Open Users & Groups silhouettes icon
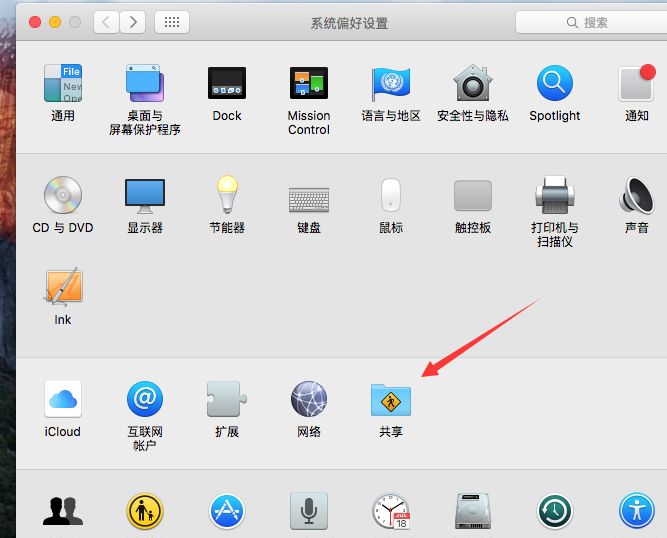 pos(63,511)
